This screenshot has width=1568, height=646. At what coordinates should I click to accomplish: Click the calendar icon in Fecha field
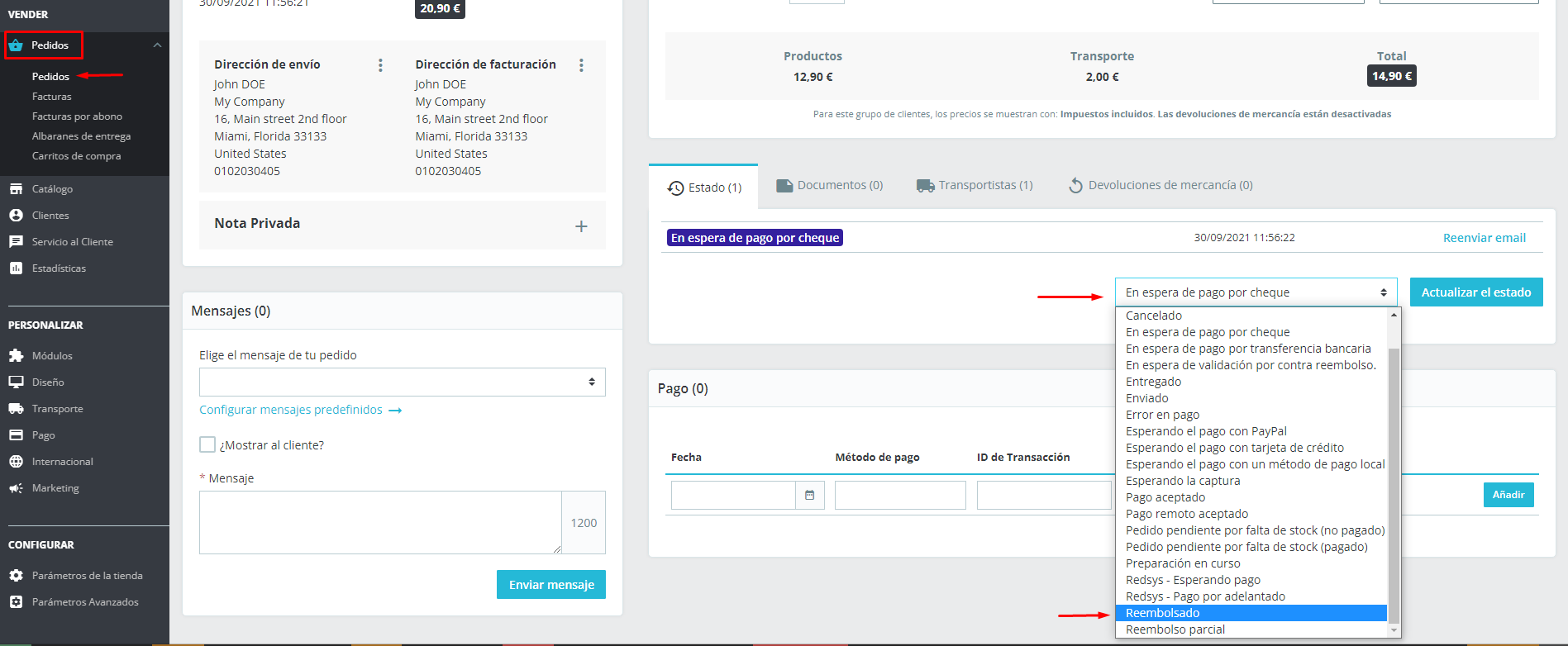coord(810,495)
